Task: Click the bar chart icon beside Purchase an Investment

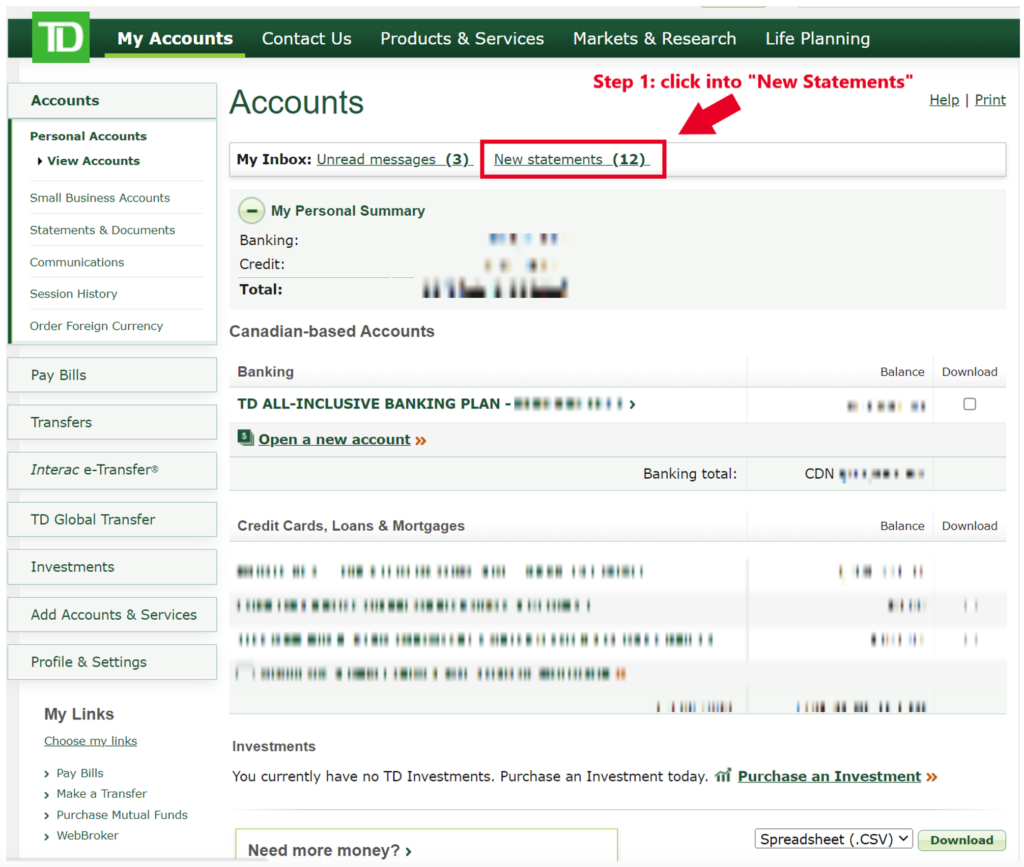Action: tap(723, 776)
